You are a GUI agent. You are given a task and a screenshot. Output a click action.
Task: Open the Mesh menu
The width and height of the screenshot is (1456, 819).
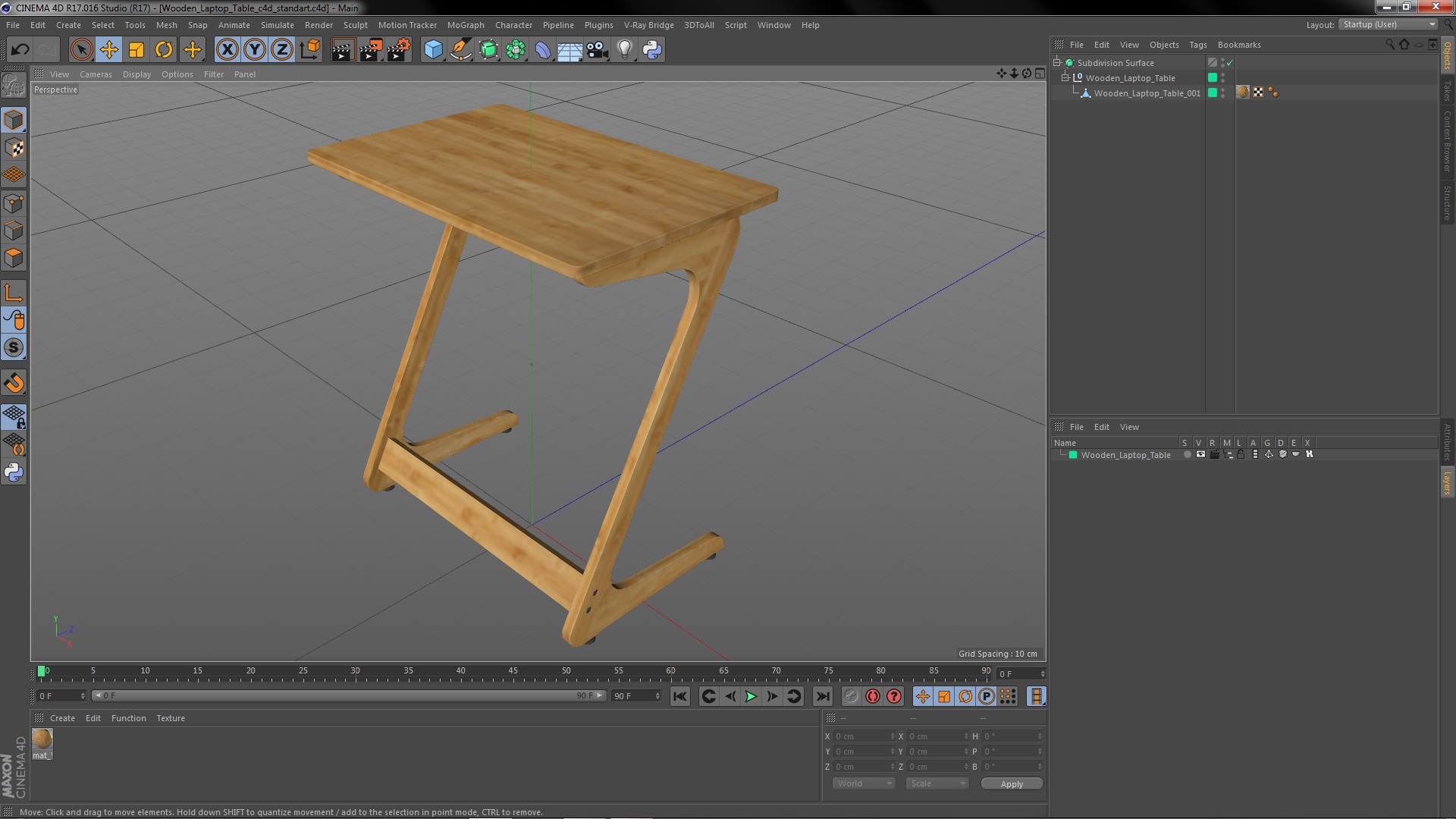166,25
